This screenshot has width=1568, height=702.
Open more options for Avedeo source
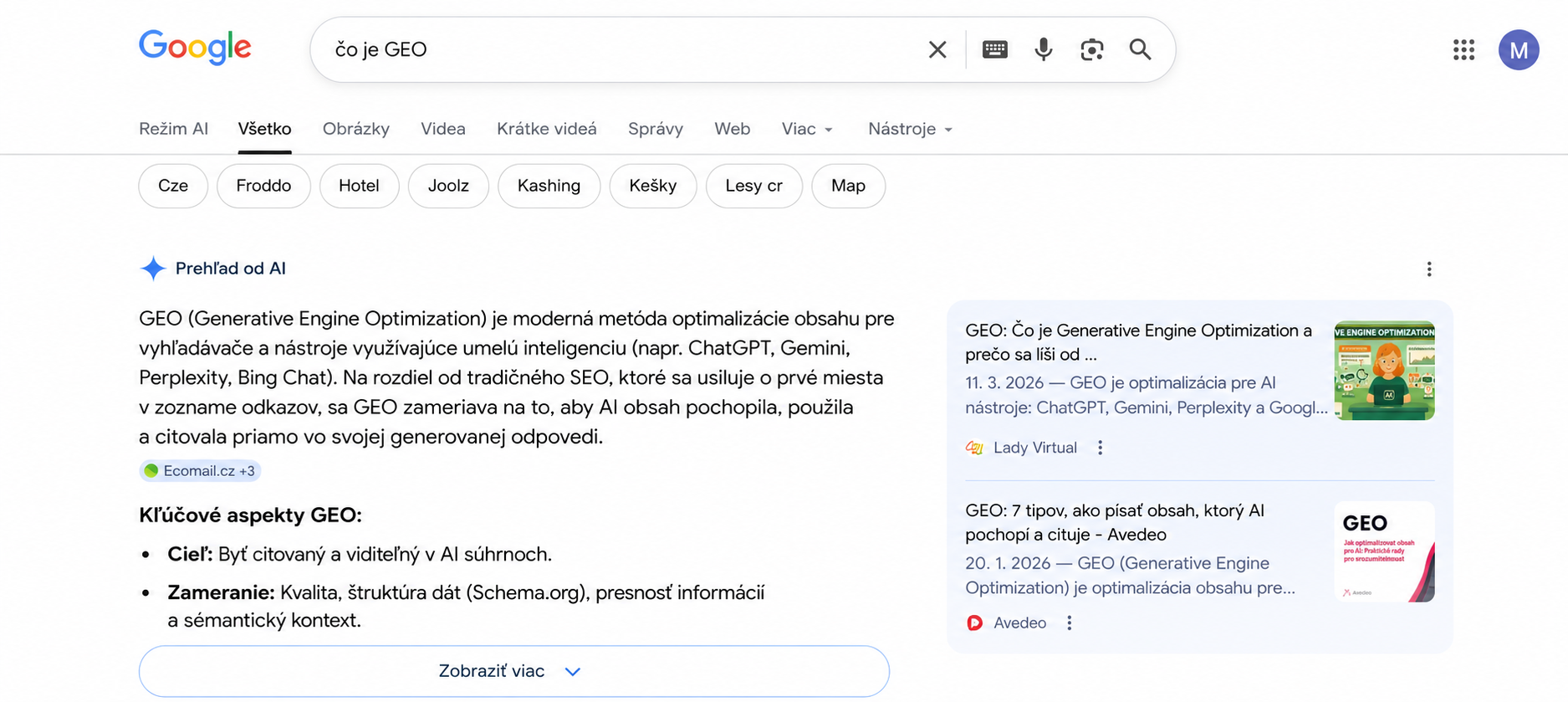pyautogui.click(x=1070, y=623)
